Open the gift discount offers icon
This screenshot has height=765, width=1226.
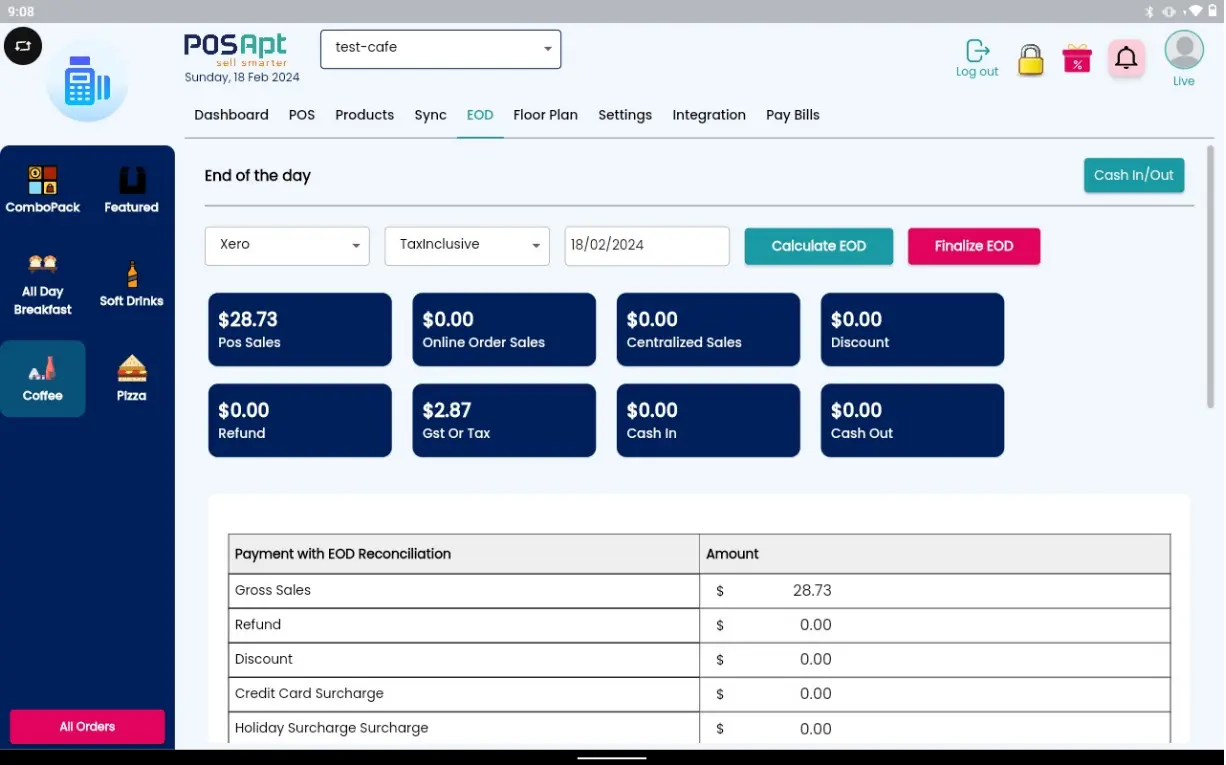(1077, 59)
